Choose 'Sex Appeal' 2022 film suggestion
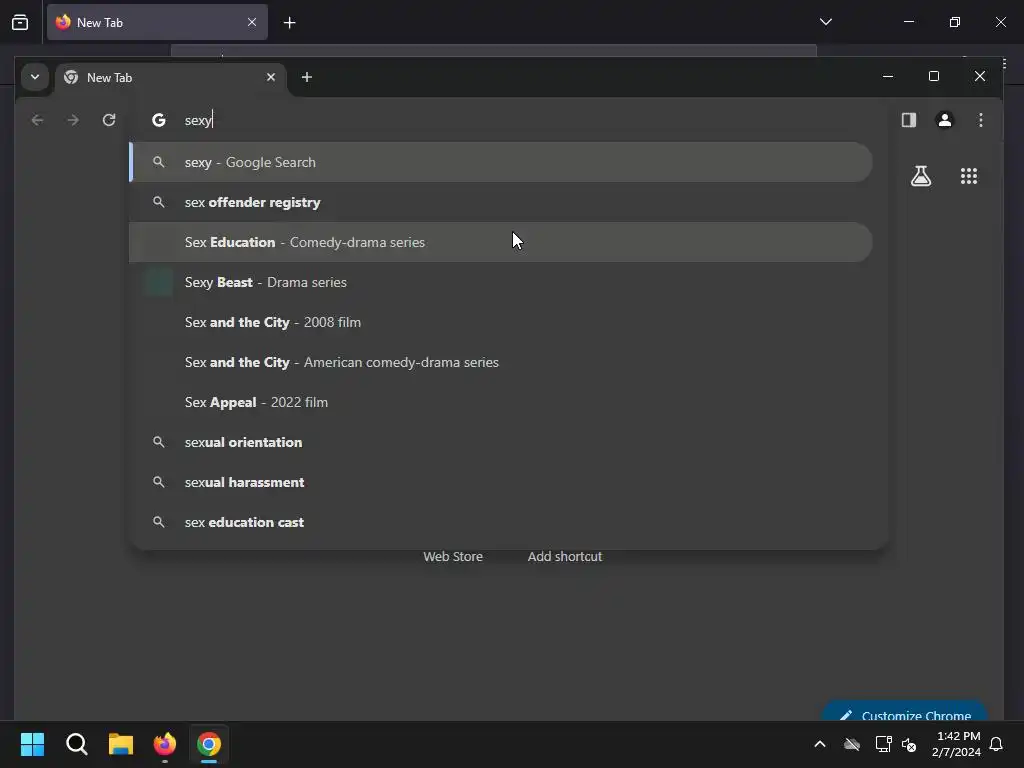This screenshot has height=768, width=1024. coord(501,402)
